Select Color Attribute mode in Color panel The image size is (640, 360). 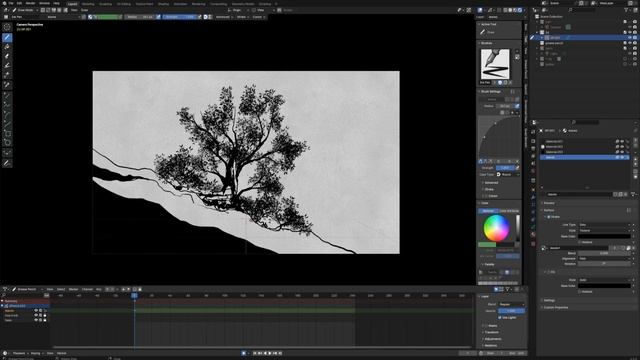click(509, 211)
